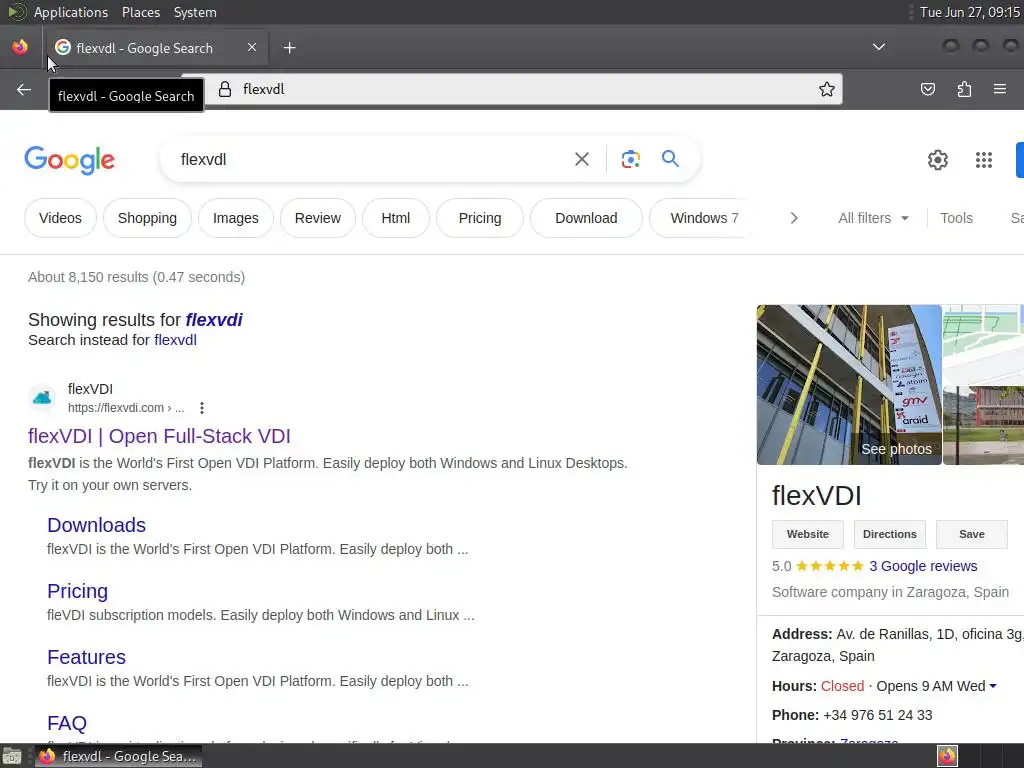Open a new tab with plus icon
Image resolution: width=1024 pixels, height=768 pixels.
pos(289,48)
